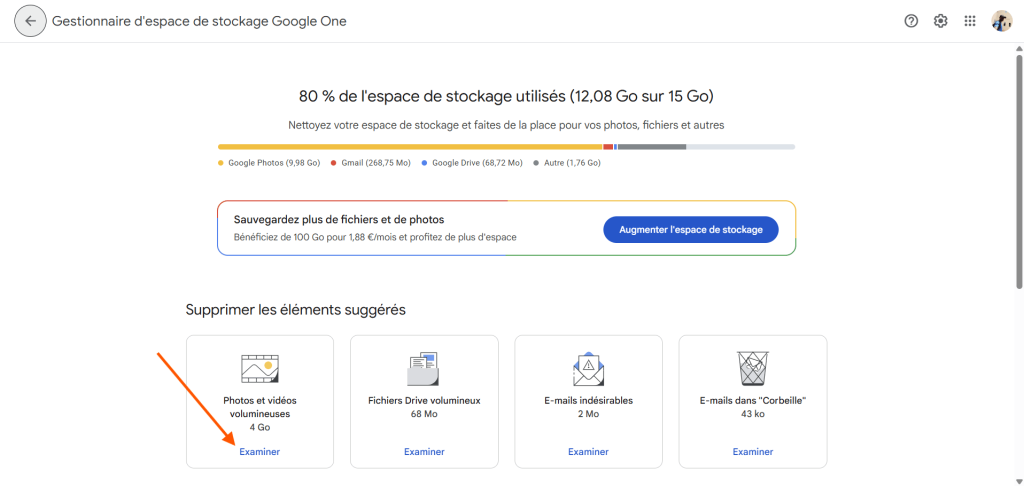
Task: Go back with the arrow button
Action: (x=30, y=21)
